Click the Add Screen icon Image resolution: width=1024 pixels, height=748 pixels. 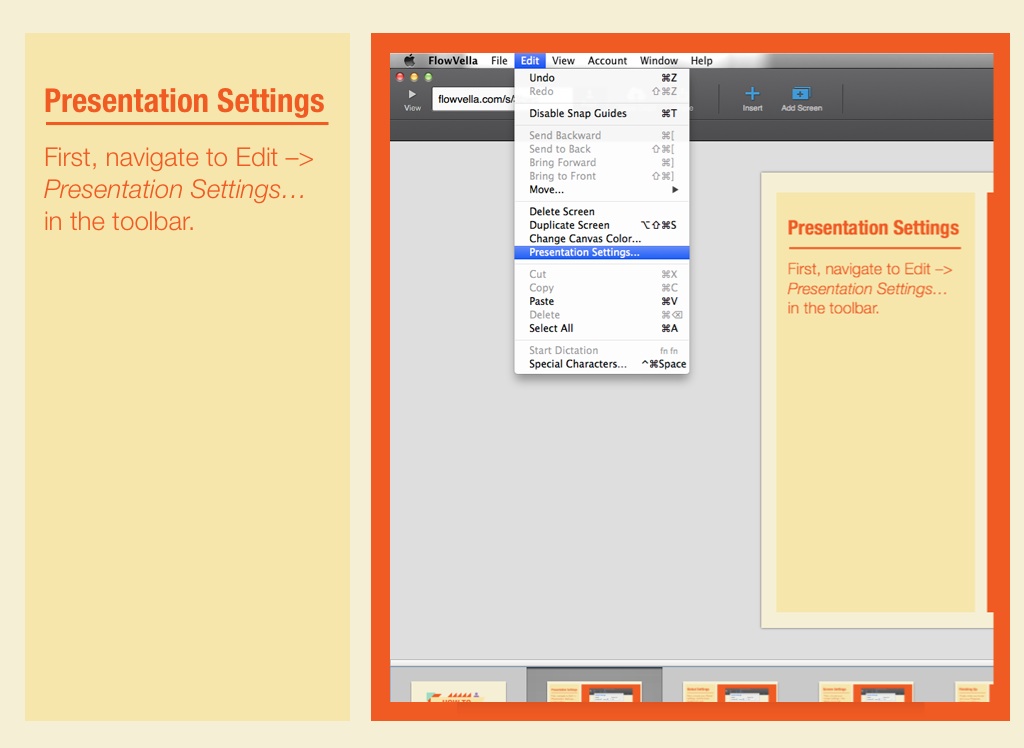tap(801, 95)
